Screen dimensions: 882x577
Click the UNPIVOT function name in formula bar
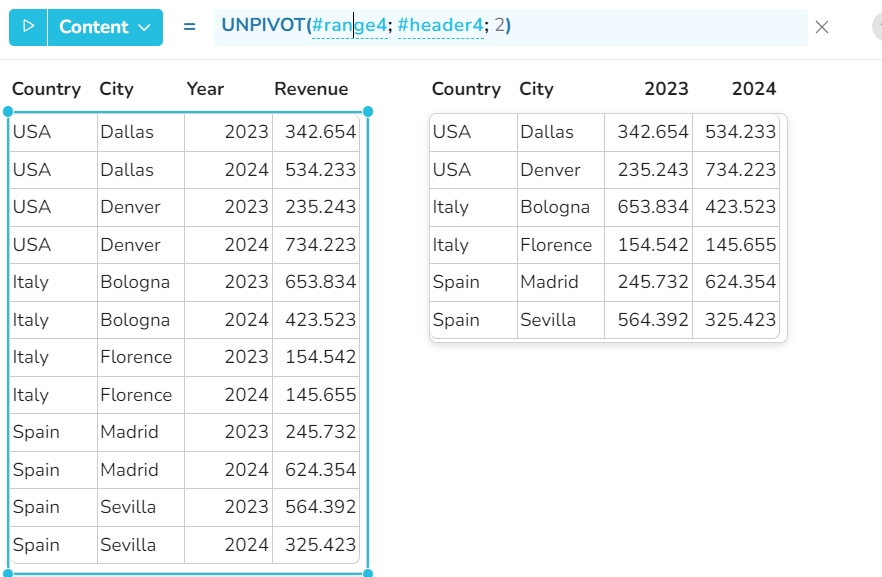click(262, 25)
